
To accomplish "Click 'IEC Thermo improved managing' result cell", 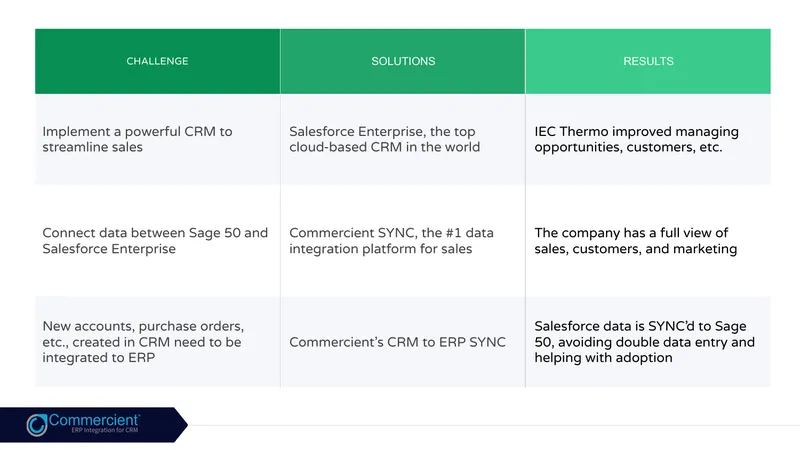I will (x=648, y=139).
